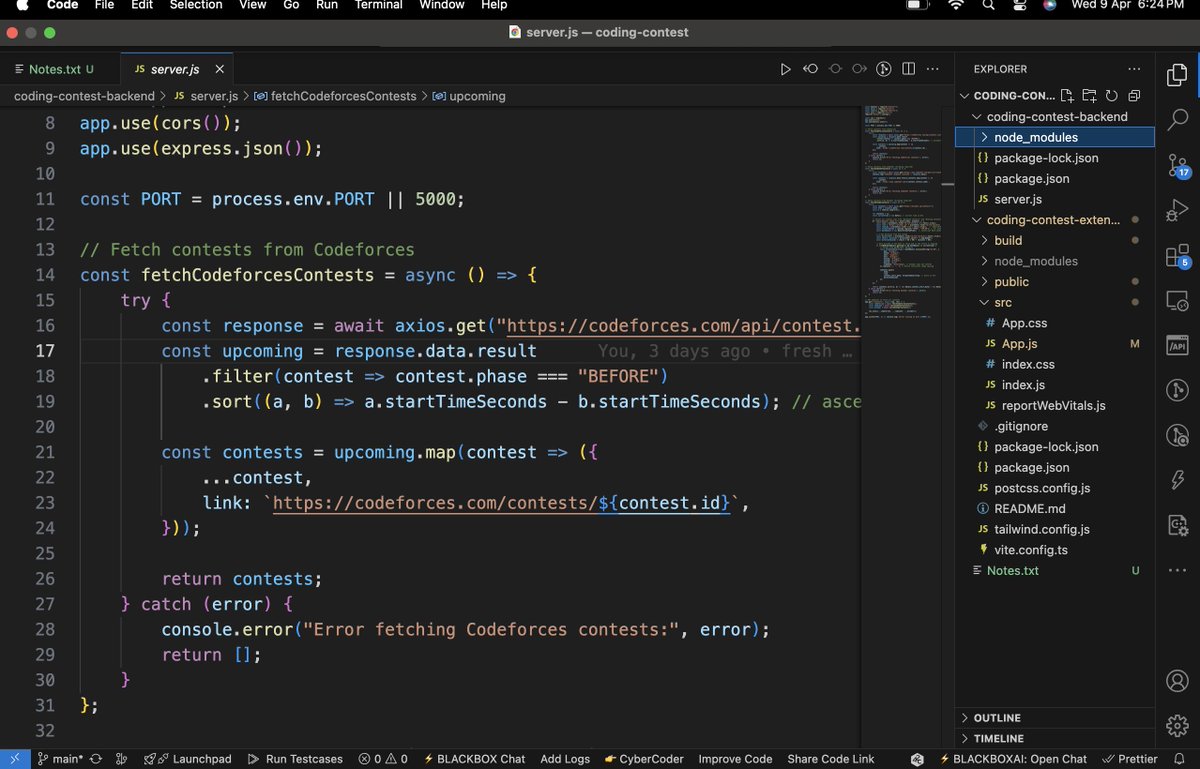
Task: Open CyberCoder from status bar
Action: [644, 759]
